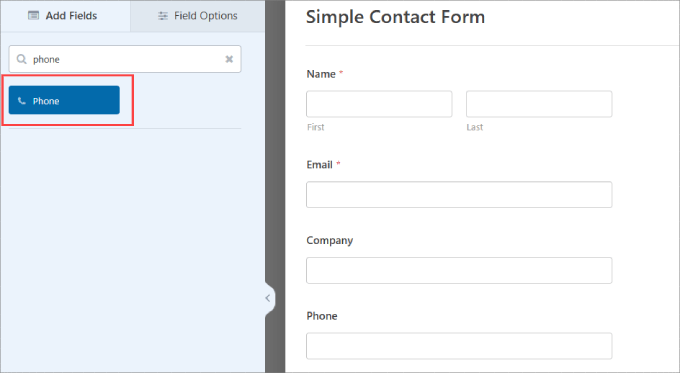680x373 pixels.
Task: Click the Last name input field
Action: point(539,104)
